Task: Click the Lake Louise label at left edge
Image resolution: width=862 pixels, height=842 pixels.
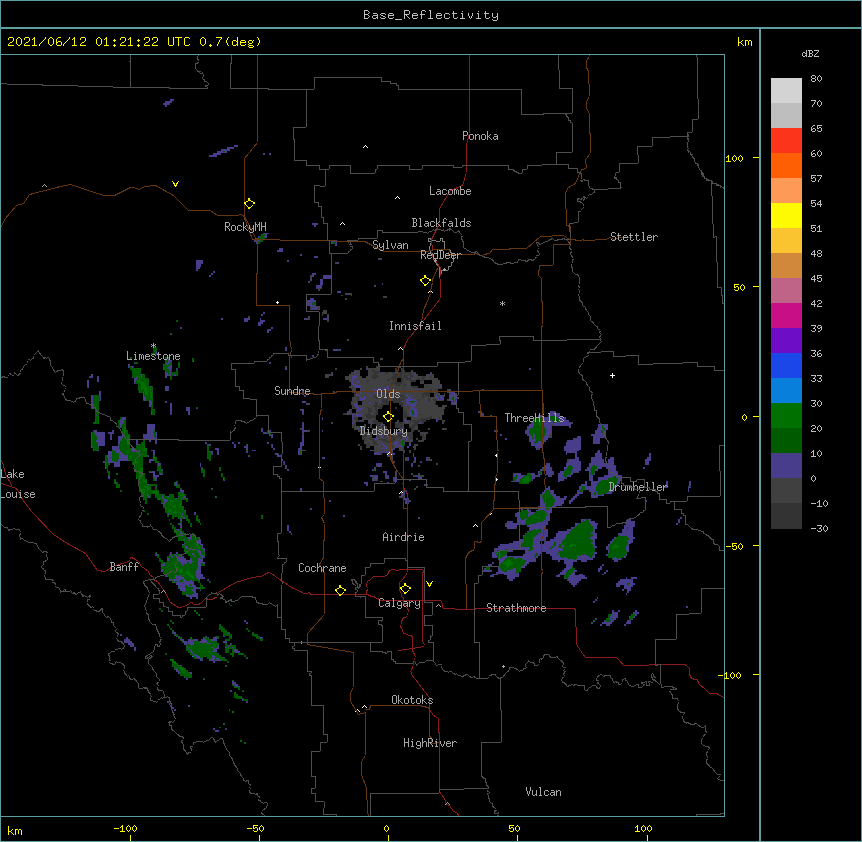Action: [18, 484]
